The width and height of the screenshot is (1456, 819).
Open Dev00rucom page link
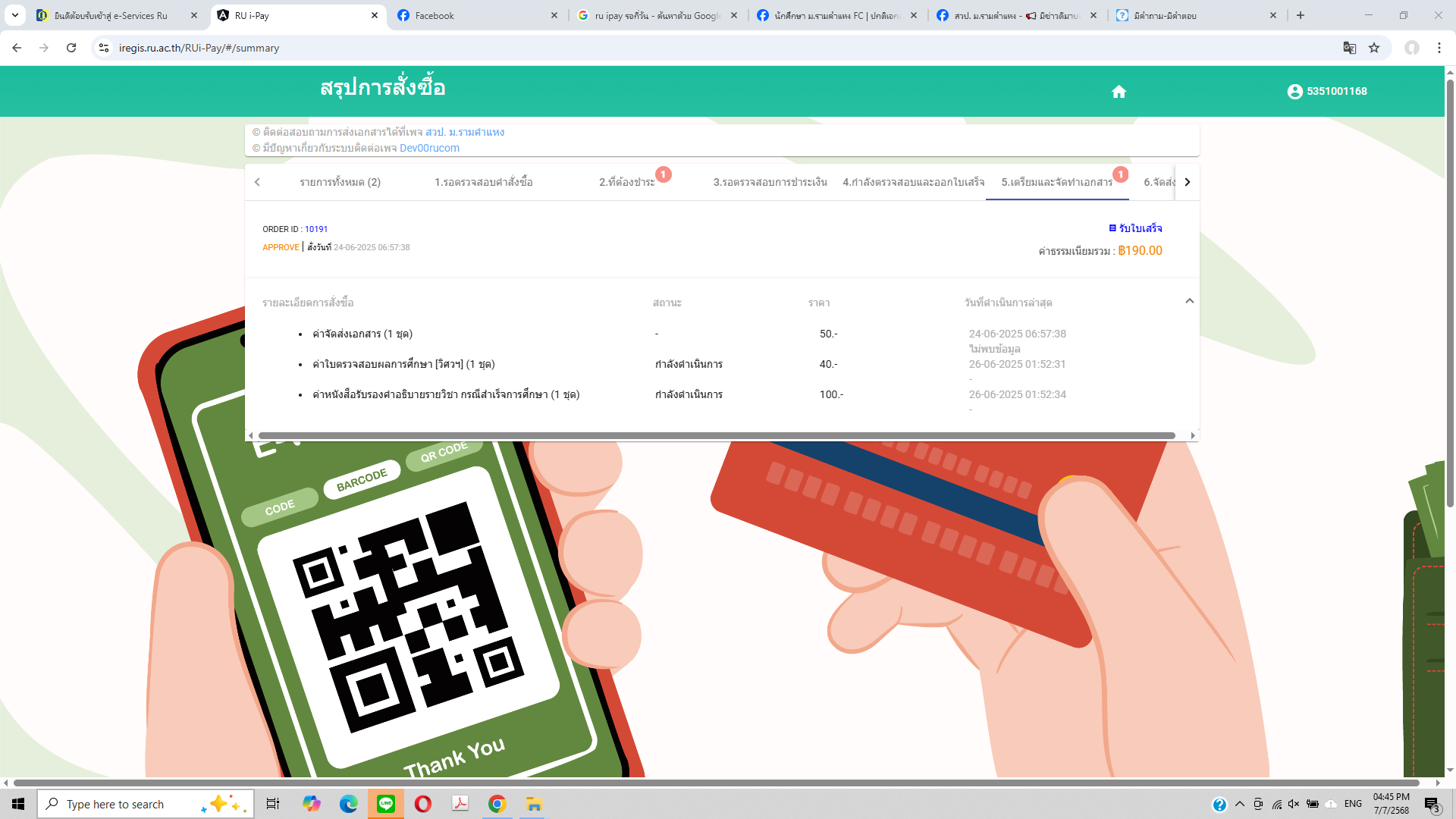tap(429, 148)
